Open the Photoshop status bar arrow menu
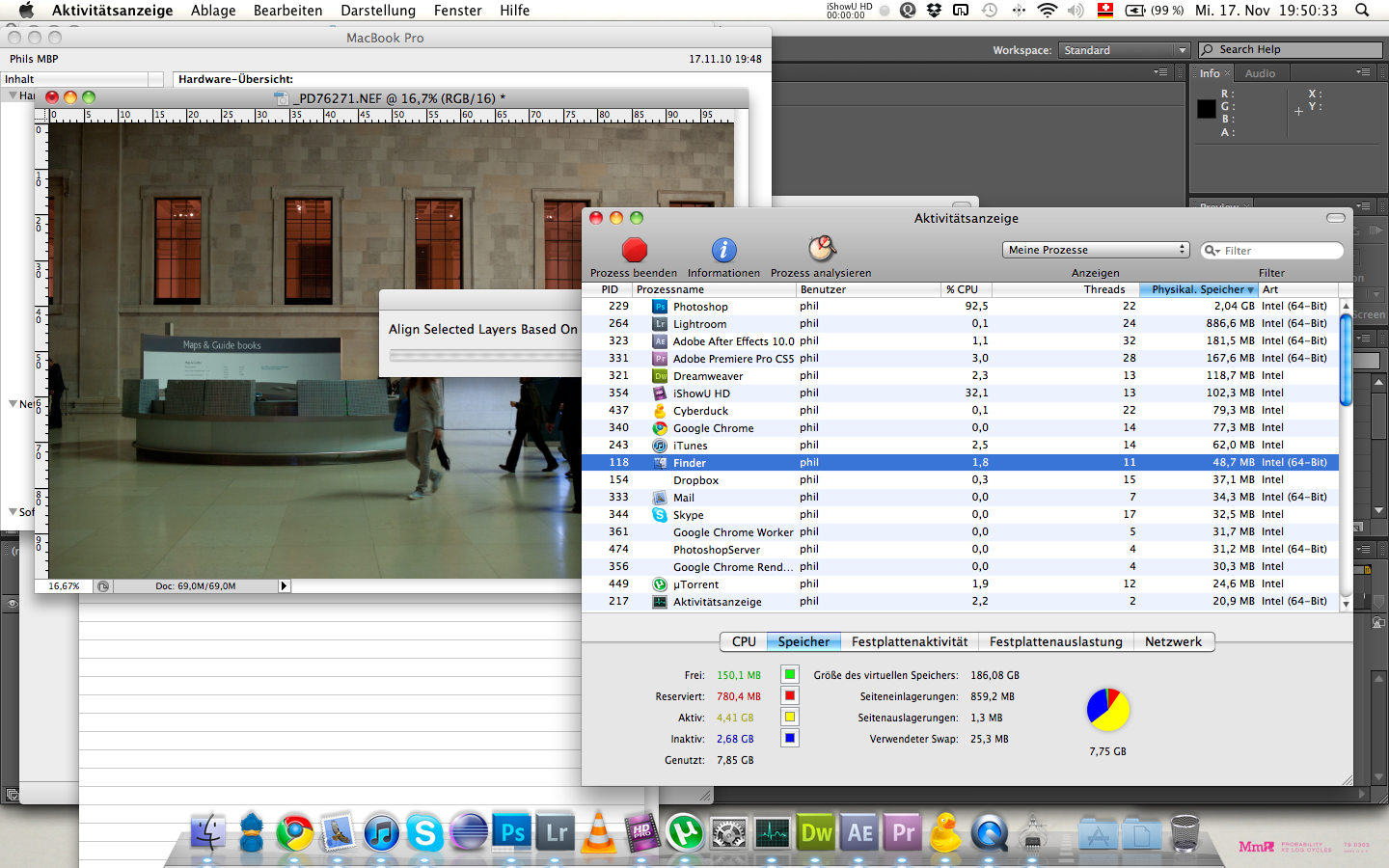Screen dimensions: 1389x868 (x=284, y=585)
